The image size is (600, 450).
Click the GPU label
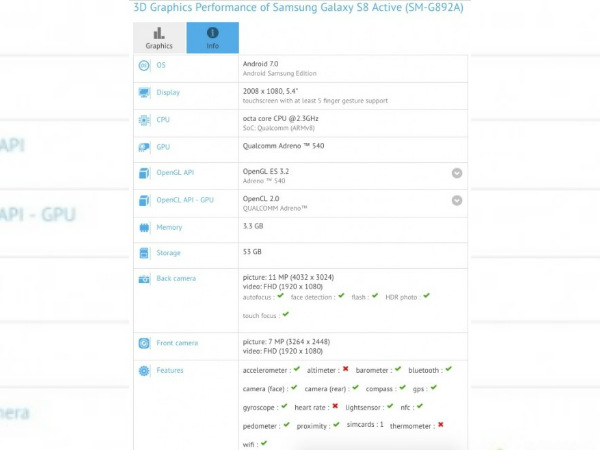pos(163,147)
